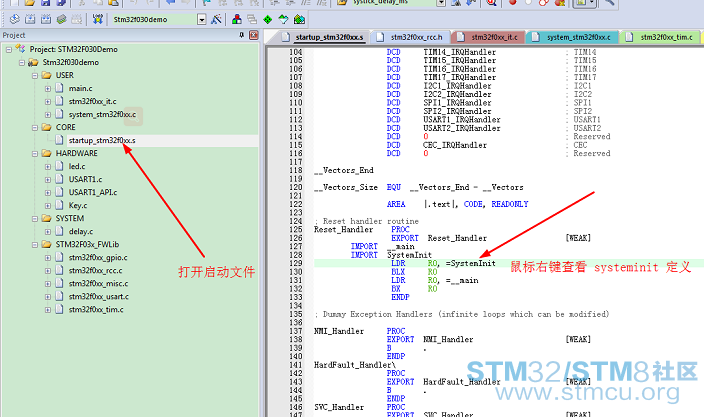This screenshot has width=704, height=417.
Task: Select stm32f0xx_it.c in project tree
Action: click(x=92, y=101)
